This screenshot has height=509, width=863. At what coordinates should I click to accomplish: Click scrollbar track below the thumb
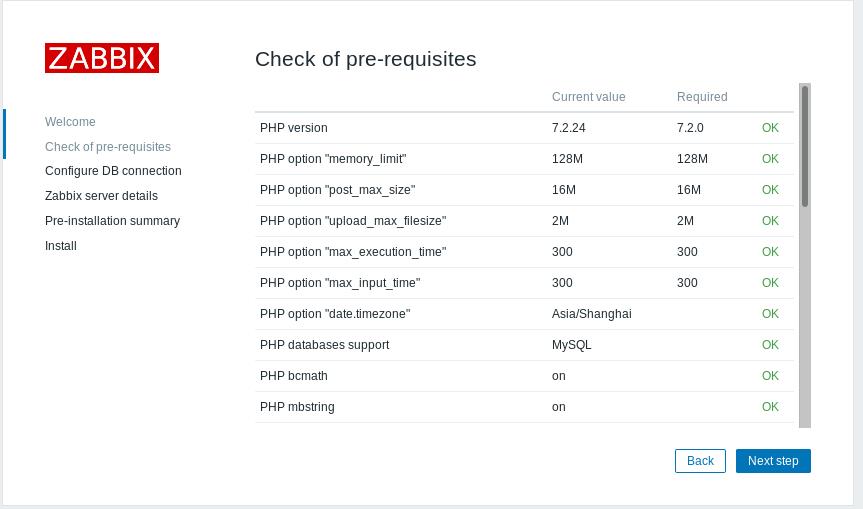[x=805, y=320]
